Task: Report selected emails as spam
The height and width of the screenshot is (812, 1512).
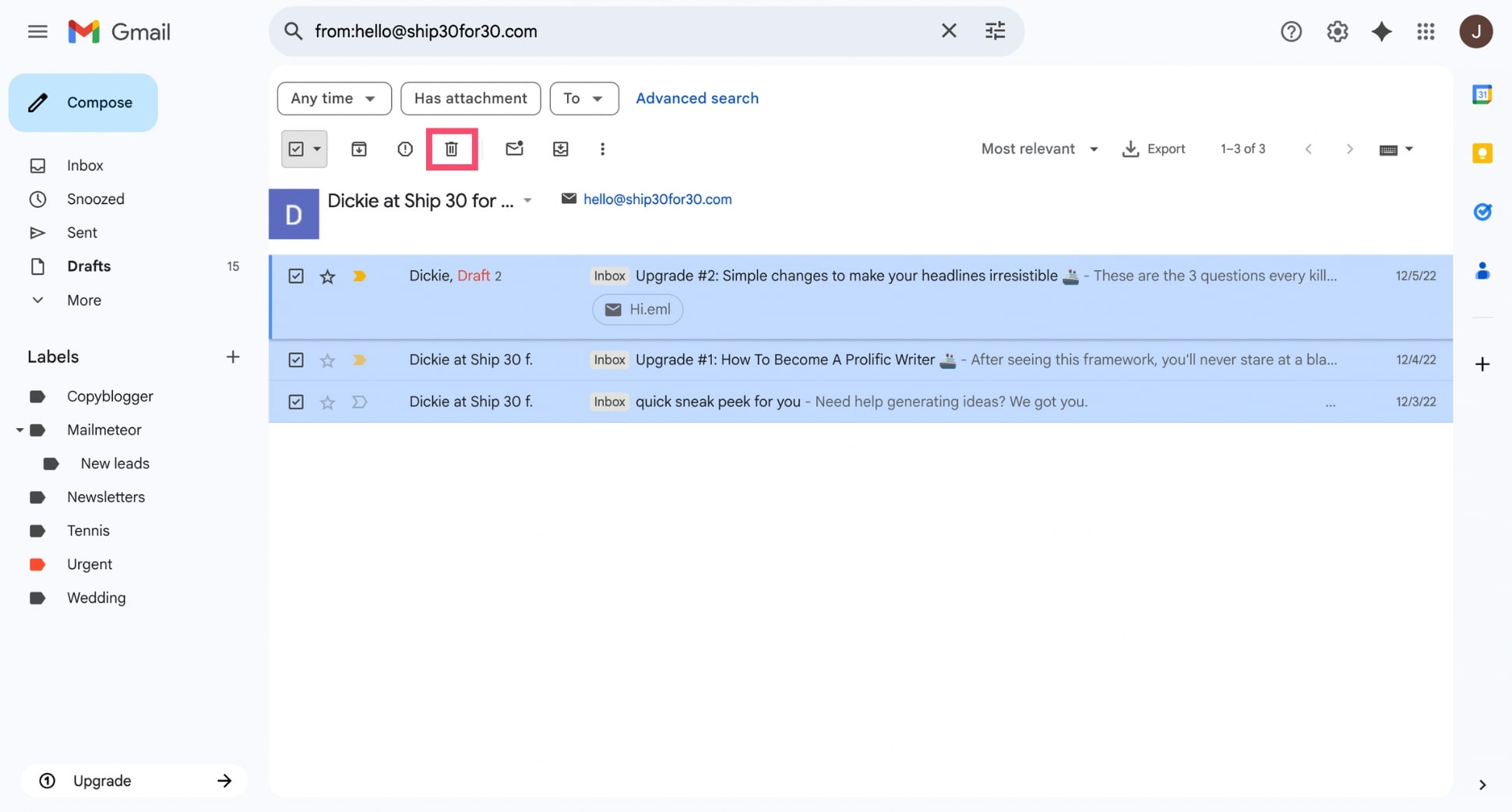Action: pos(404,149)
